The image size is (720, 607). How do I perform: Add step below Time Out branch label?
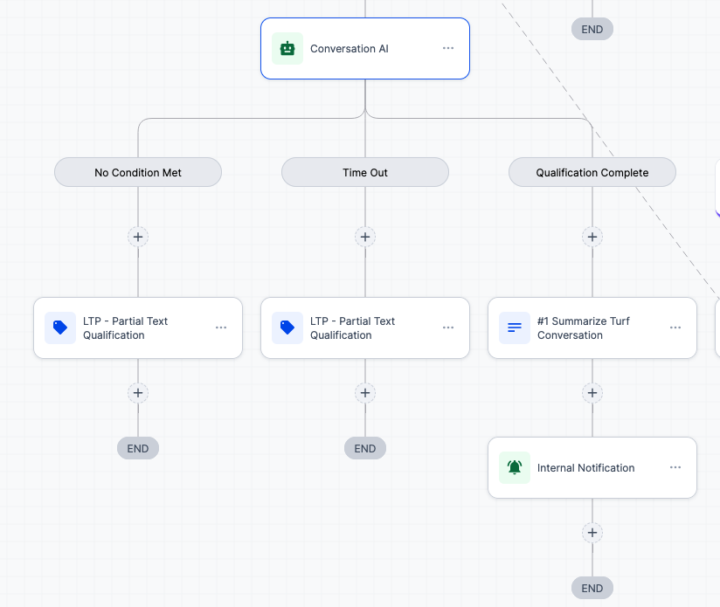(365, 237)
